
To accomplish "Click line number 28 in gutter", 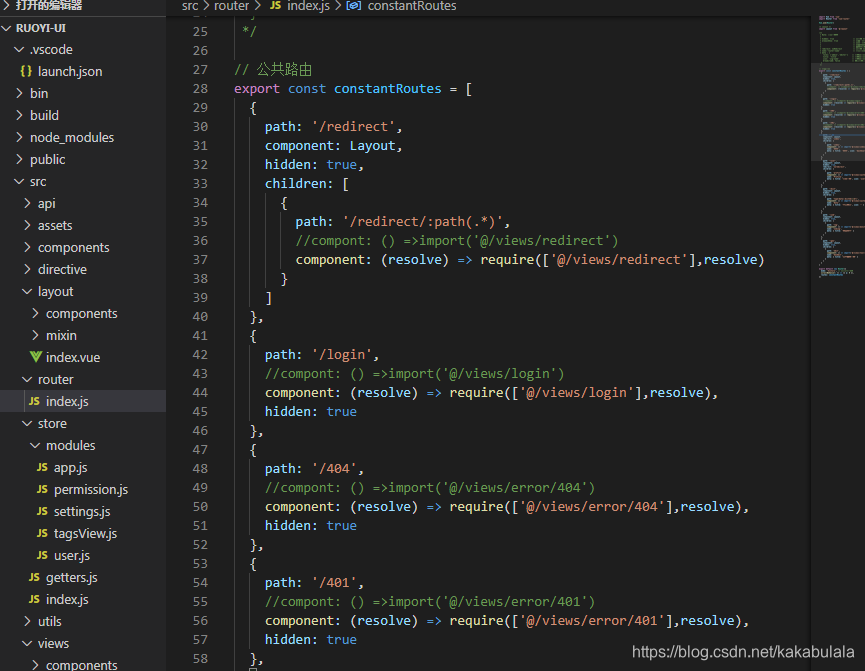I will 200,88.
